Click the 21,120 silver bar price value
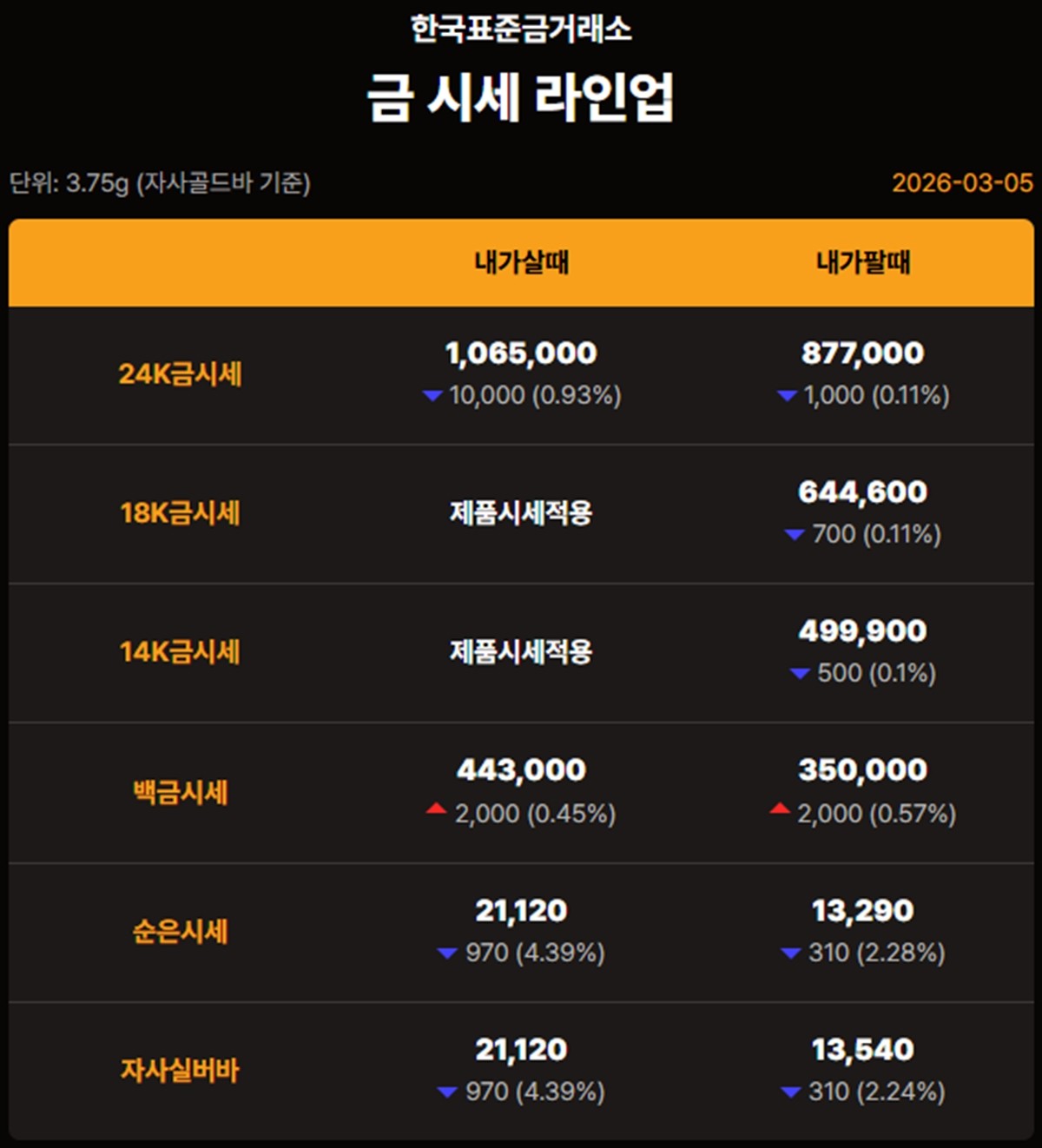Screen dimensions: 1042x1148 [x=521, y=1049]
